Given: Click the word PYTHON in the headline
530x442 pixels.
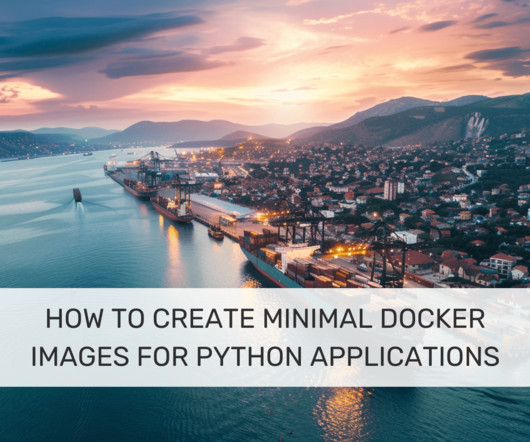Looking at the screenshot, I should (249, 356).
